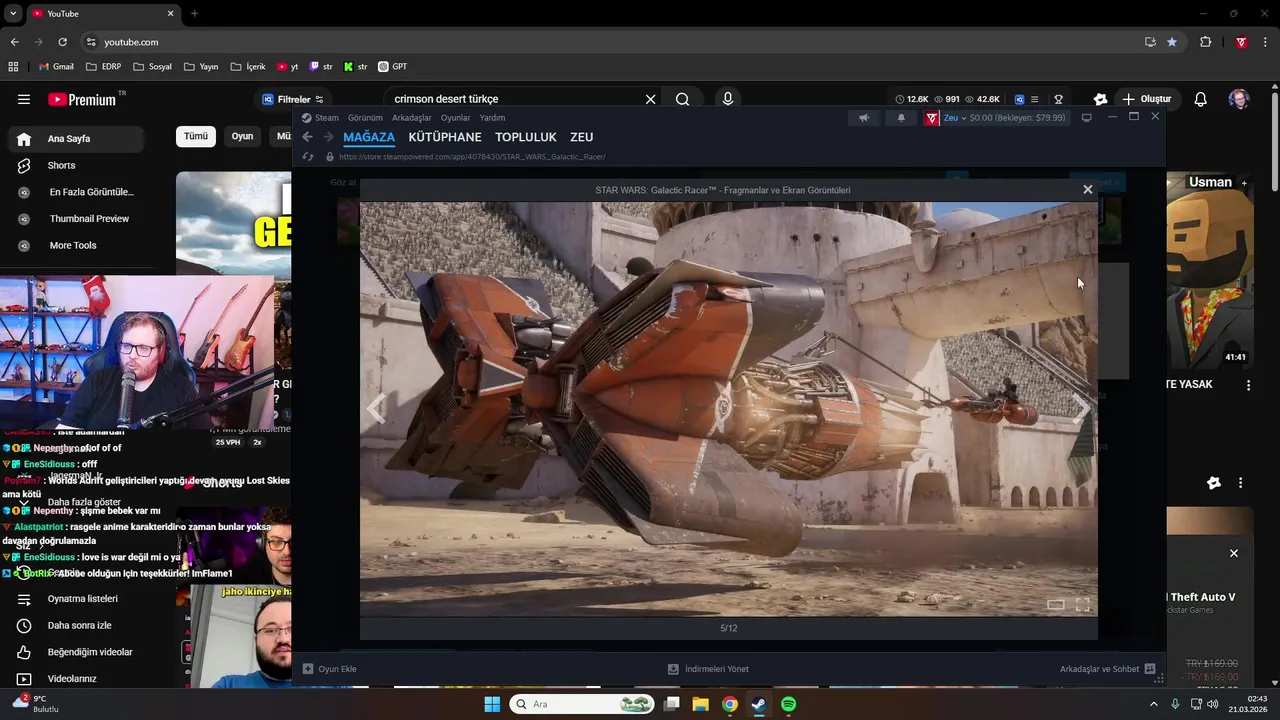Image resolution: width=1280 pixels, height=720 pixels.
Task: Open the Gmail bookmark
Action: [x=56, y=67]
